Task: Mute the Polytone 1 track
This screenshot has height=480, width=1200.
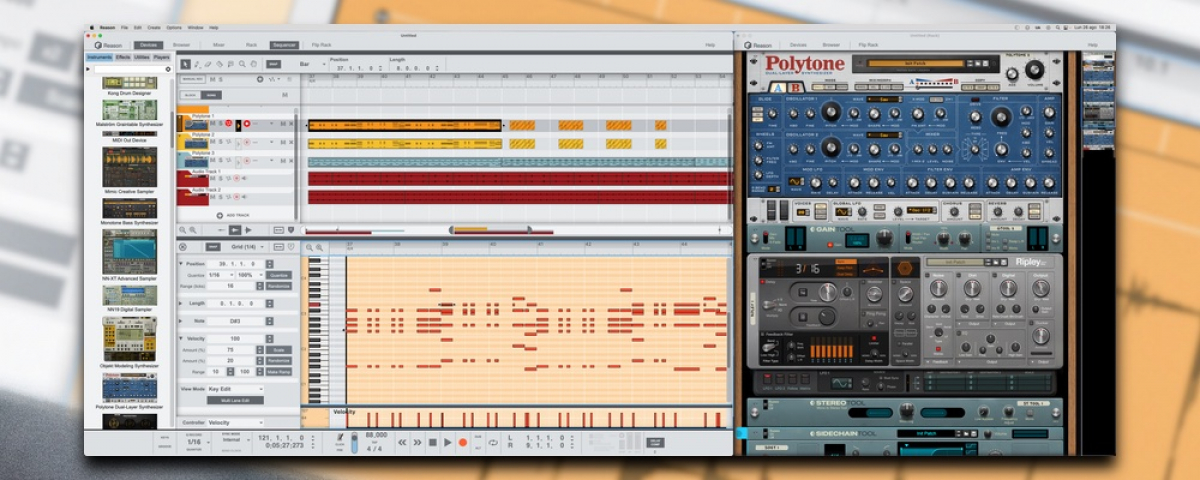Action: click(212, 123)
